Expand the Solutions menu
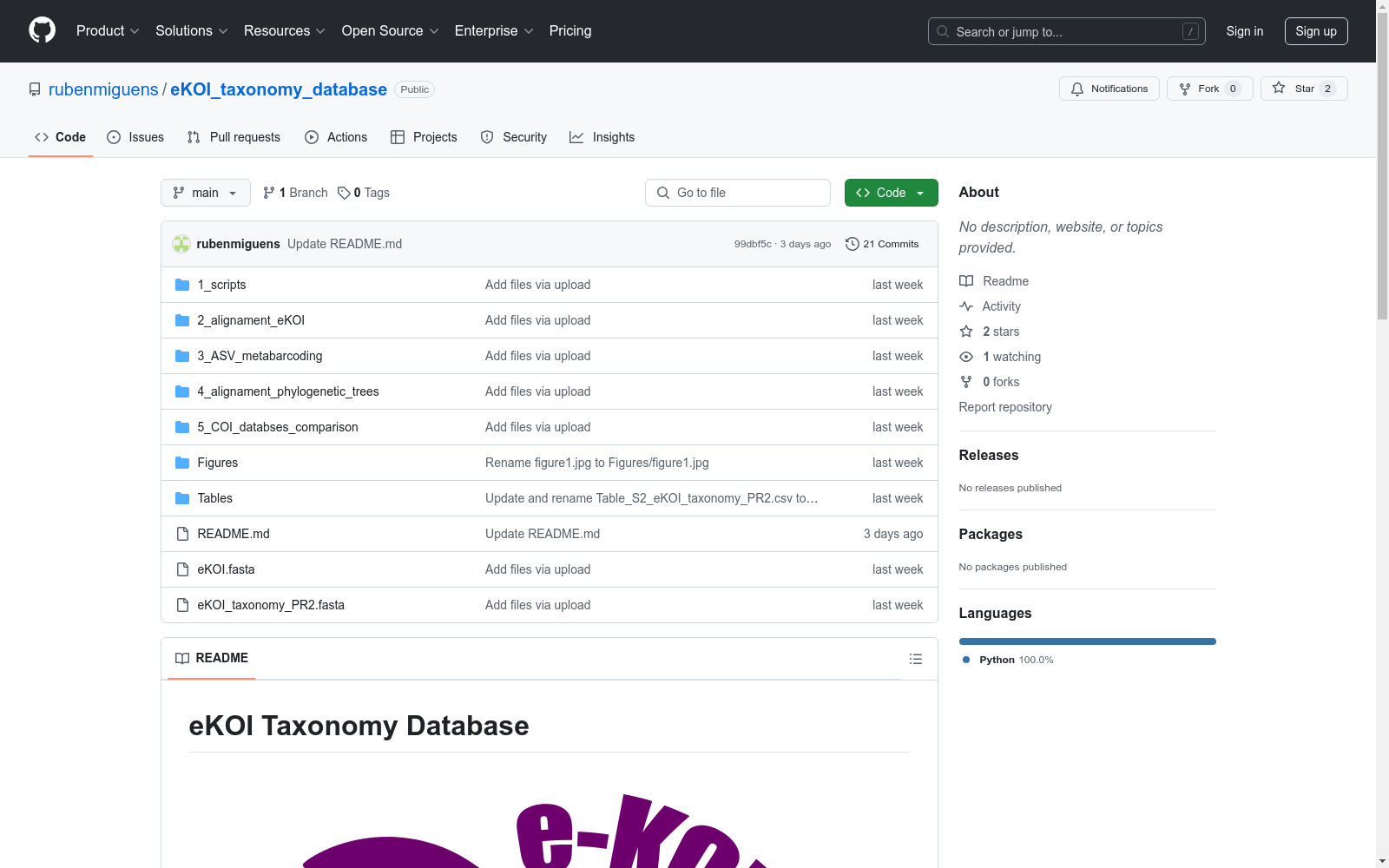The height and width of the screenshot is (868, 1389). tap(192, 30)
